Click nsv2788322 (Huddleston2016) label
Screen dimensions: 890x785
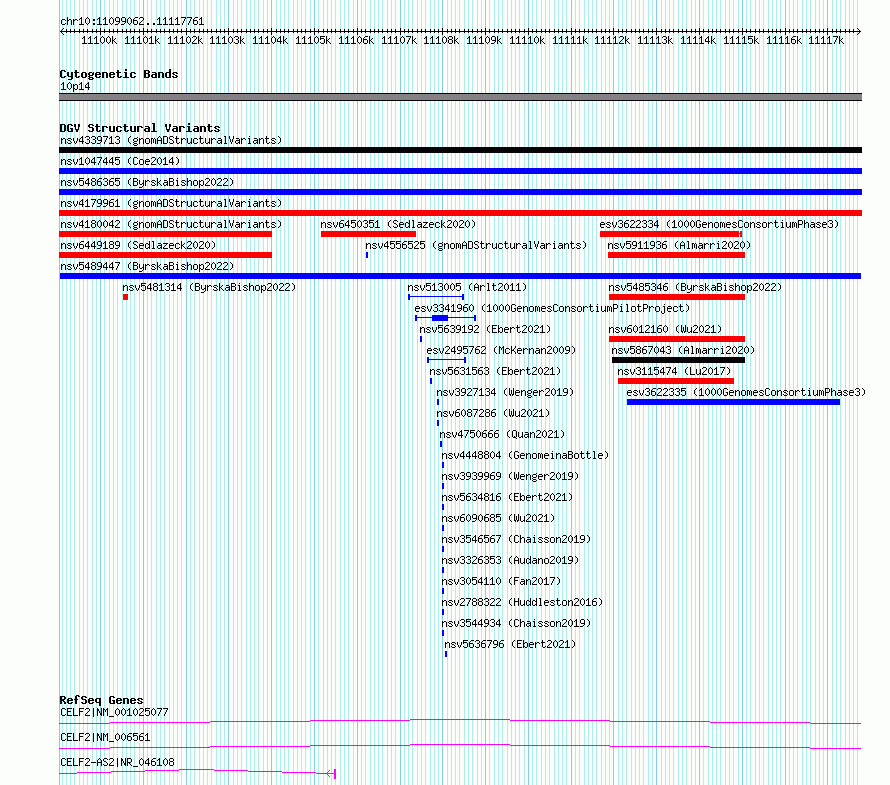coord(522,602)
